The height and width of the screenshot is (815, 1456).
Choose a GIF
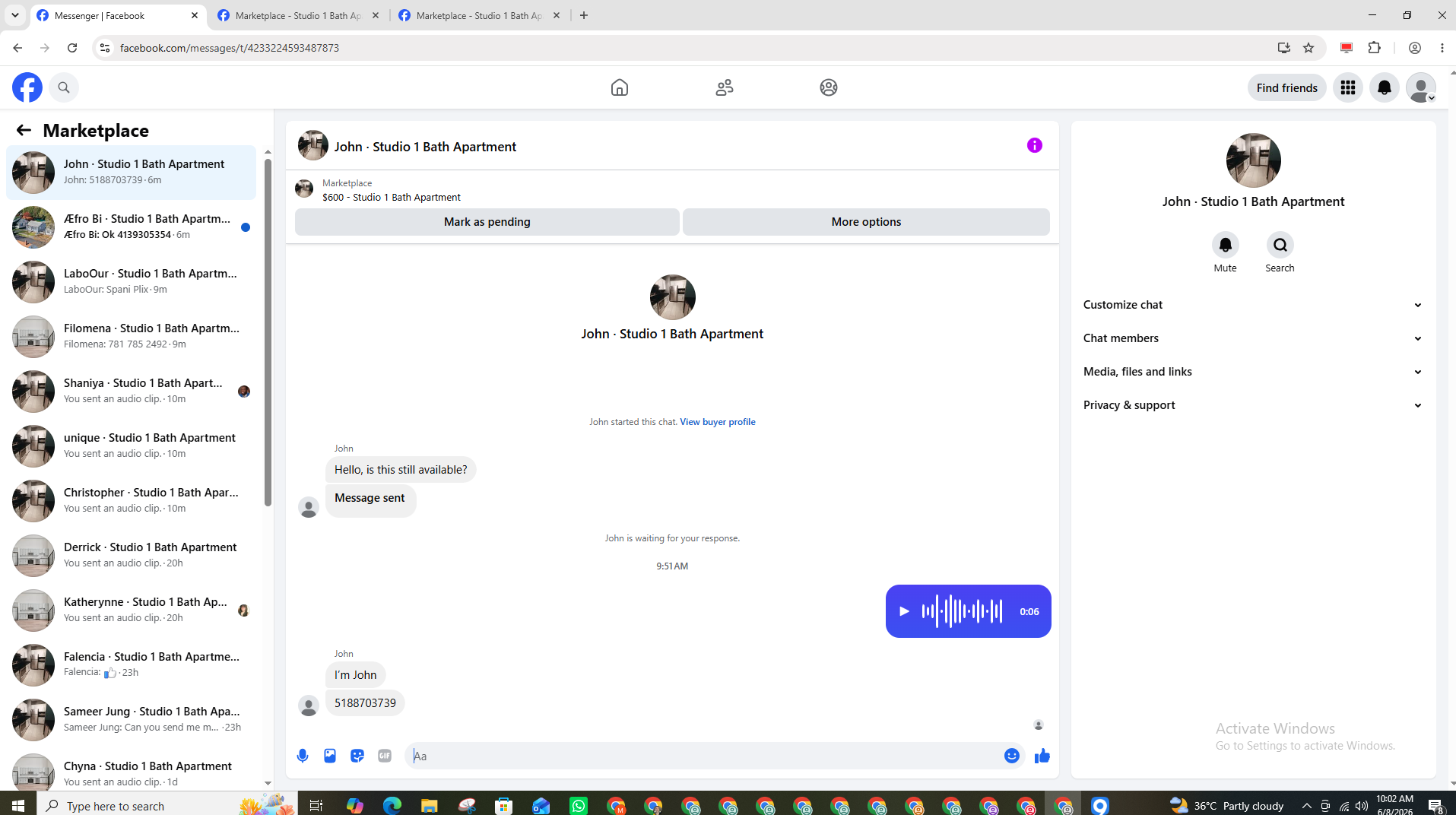(x=385, y=756)
